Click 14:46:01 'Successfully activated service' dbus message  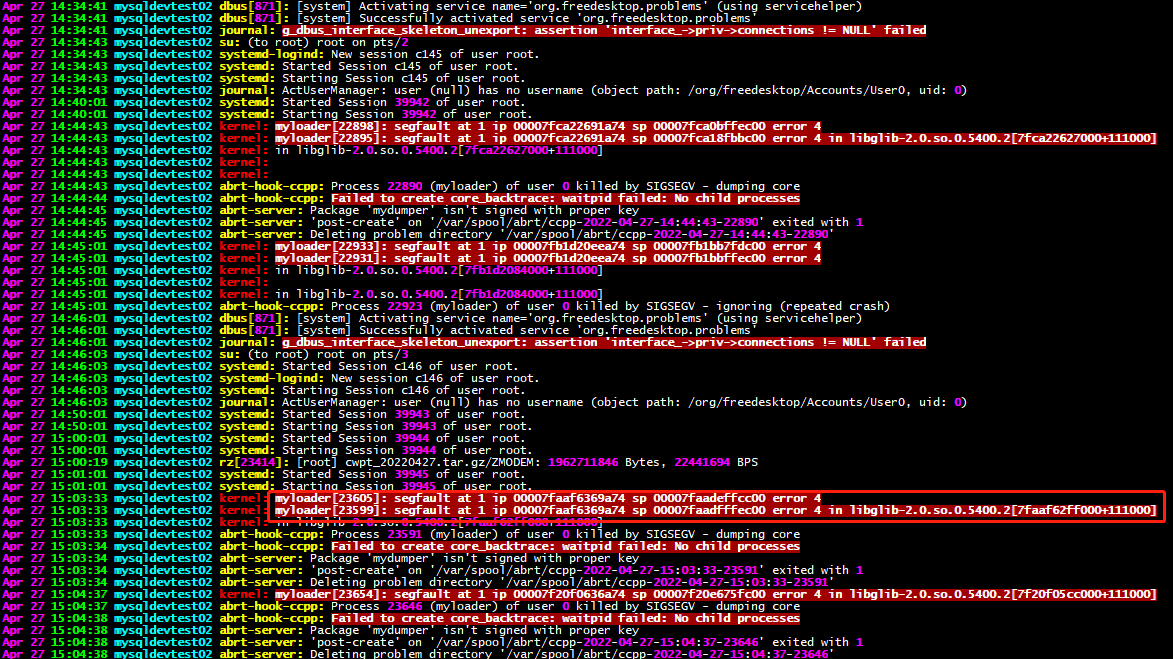coord(527,330)
